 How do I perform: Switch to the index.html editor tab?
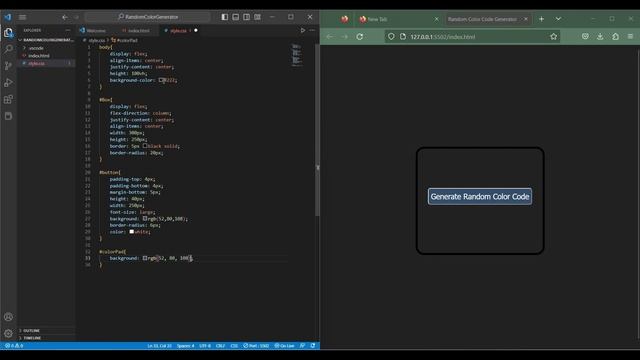click(x=136, y=31)
